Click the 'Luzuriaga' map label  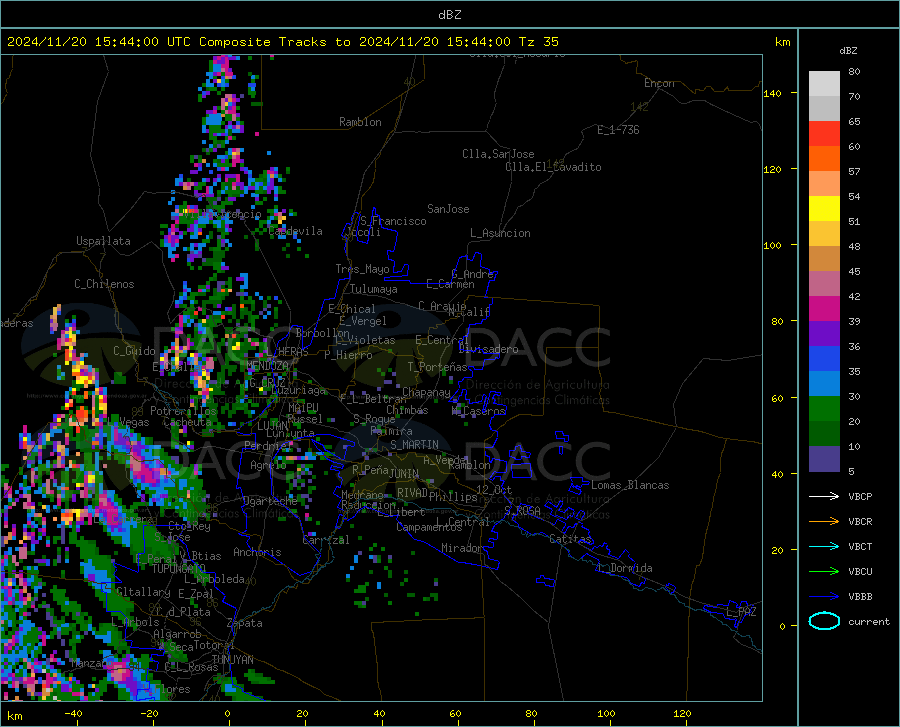[298, 390]
